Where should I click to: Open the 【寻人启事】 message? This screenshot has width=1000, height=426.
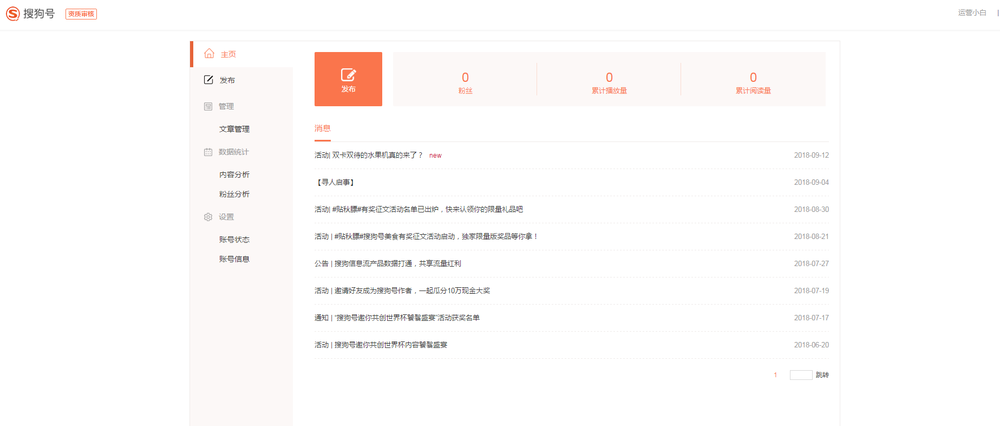335,182
